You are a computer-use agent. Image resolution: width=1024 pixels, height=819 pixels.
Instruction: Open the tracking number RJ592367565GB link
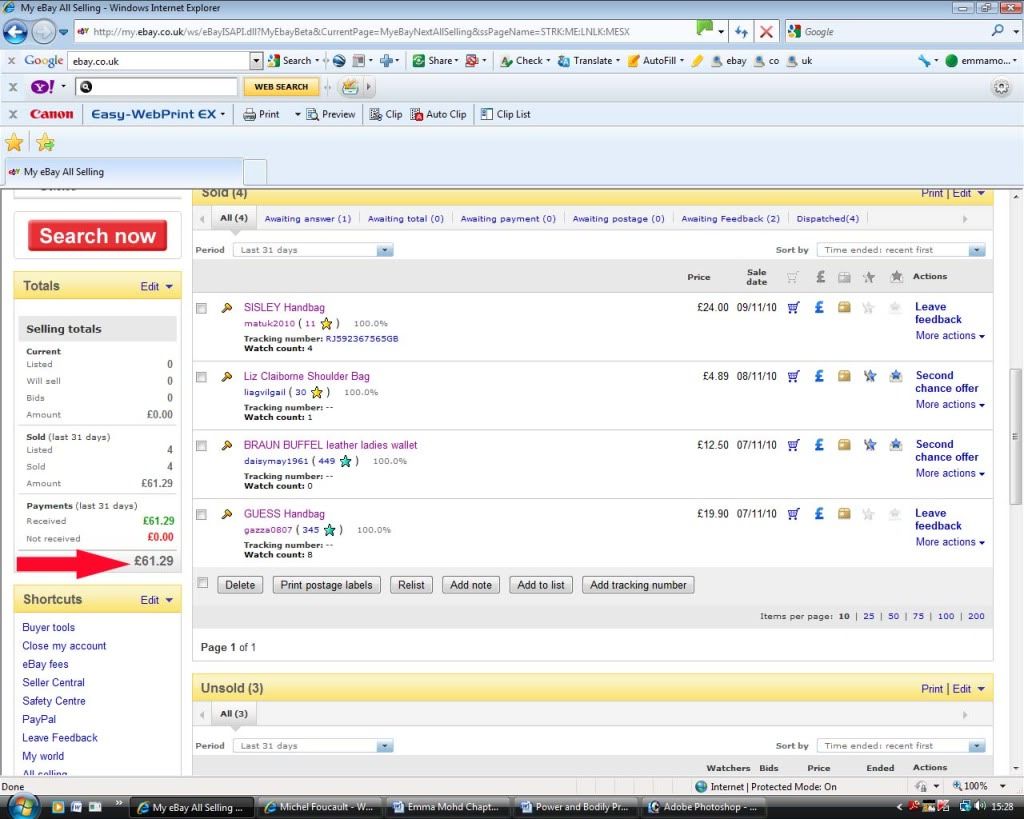[362, 338]
